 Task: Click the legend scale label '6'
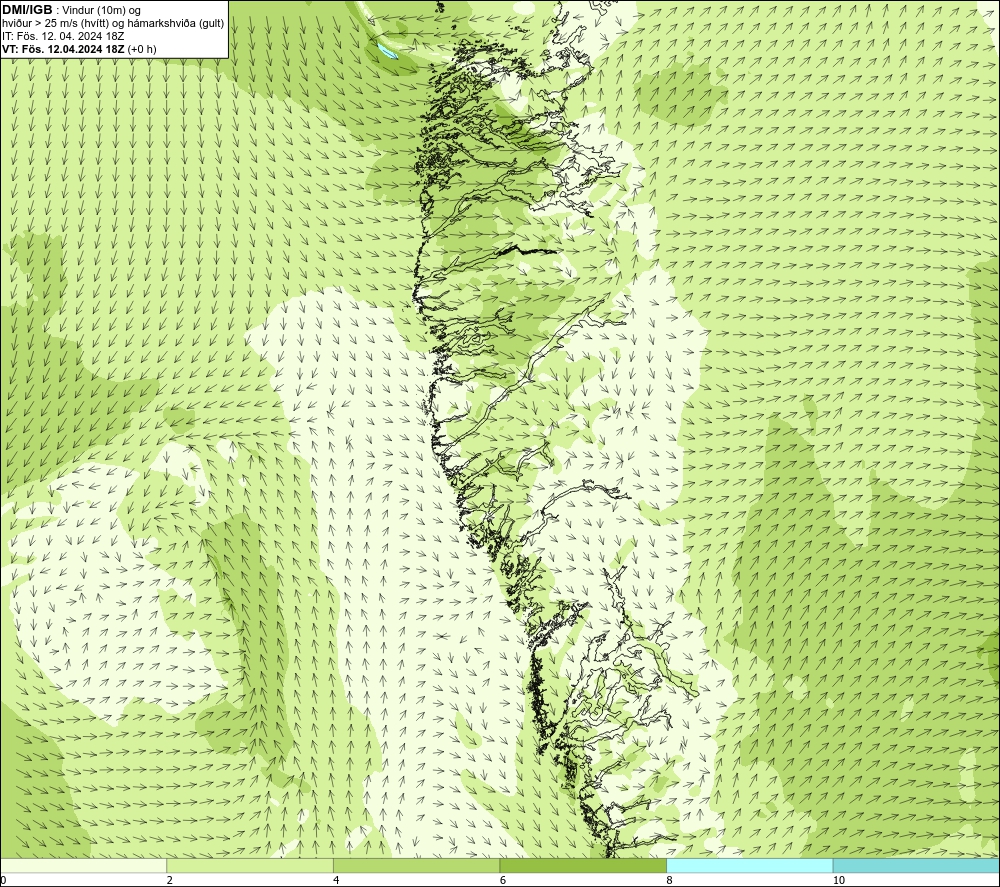point(503,880)
